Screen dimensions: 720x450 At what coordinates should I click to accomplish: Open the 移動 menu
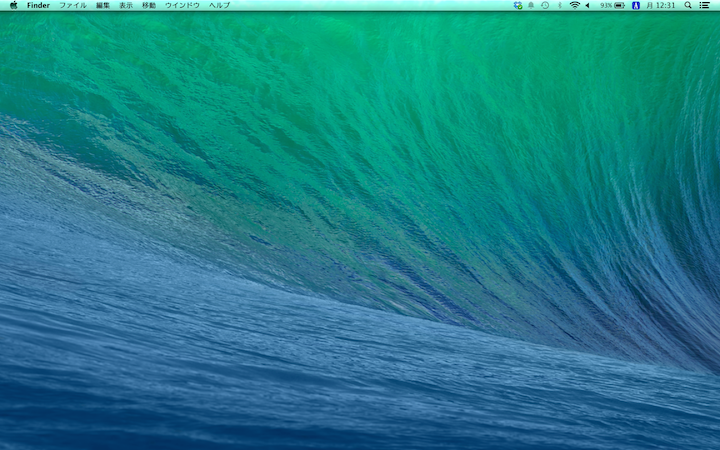click(149, 5)
